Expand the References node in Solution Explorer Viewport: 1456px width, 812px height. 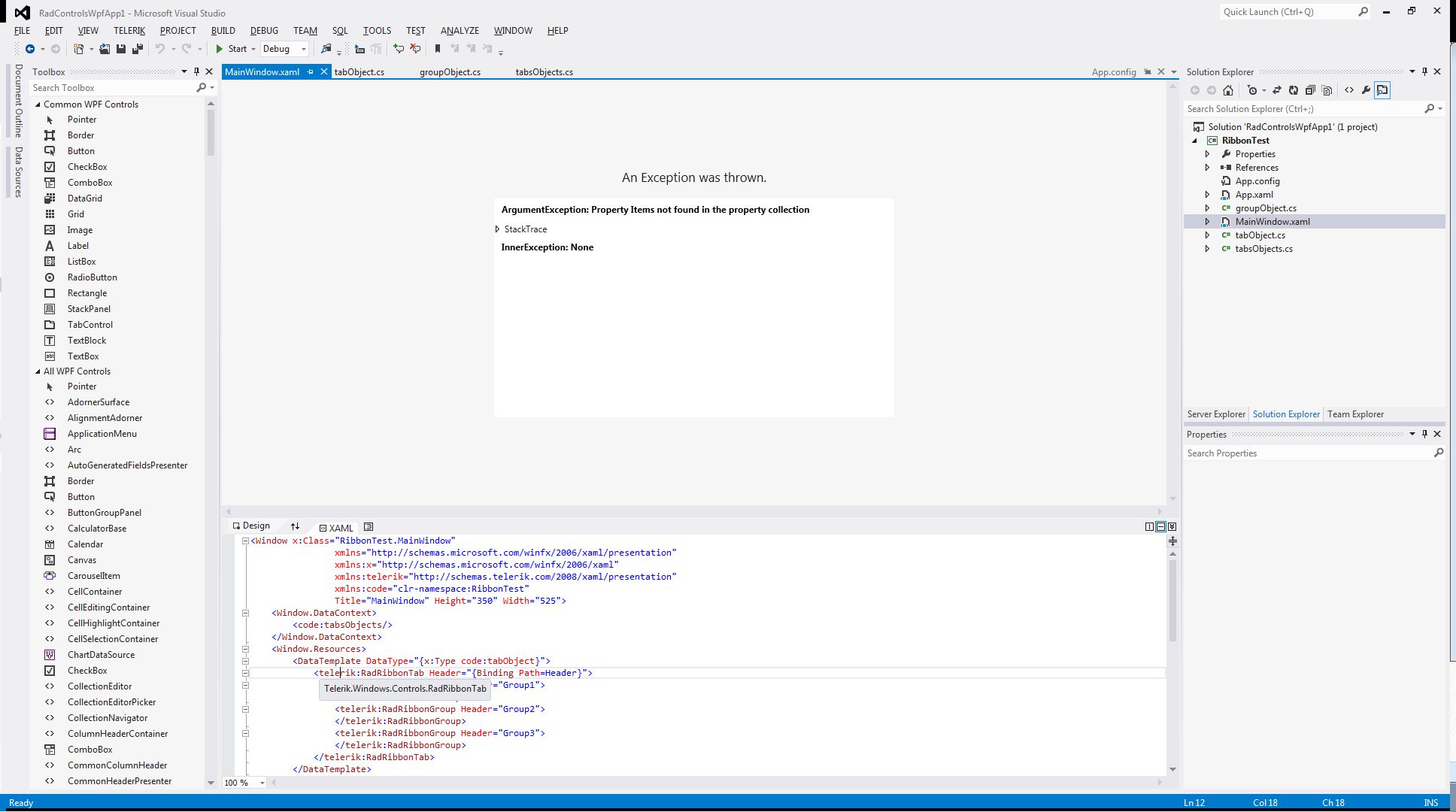coord(1207,168)
